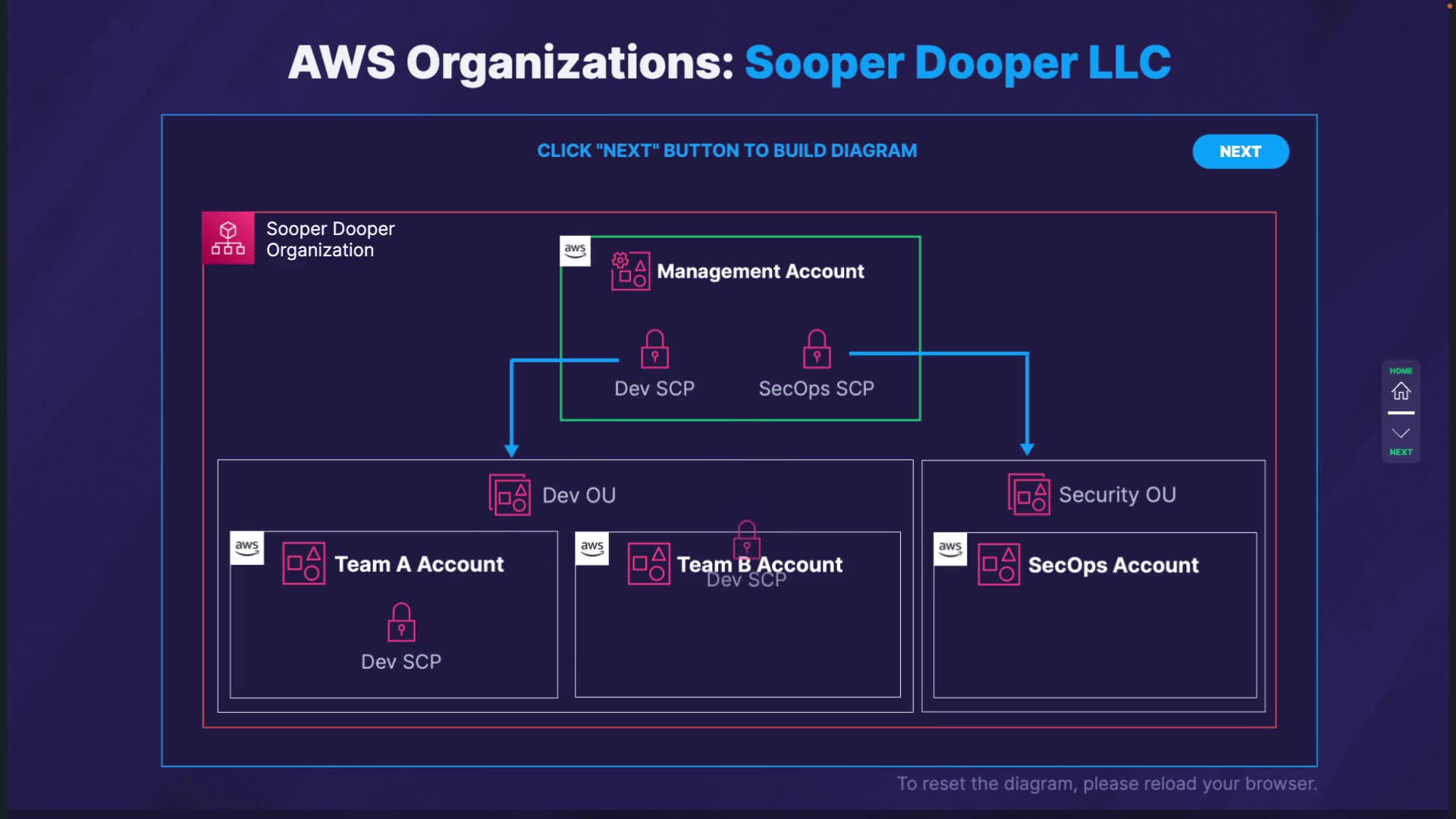Click the Home icon in side navigation

tap(1401, 391)
